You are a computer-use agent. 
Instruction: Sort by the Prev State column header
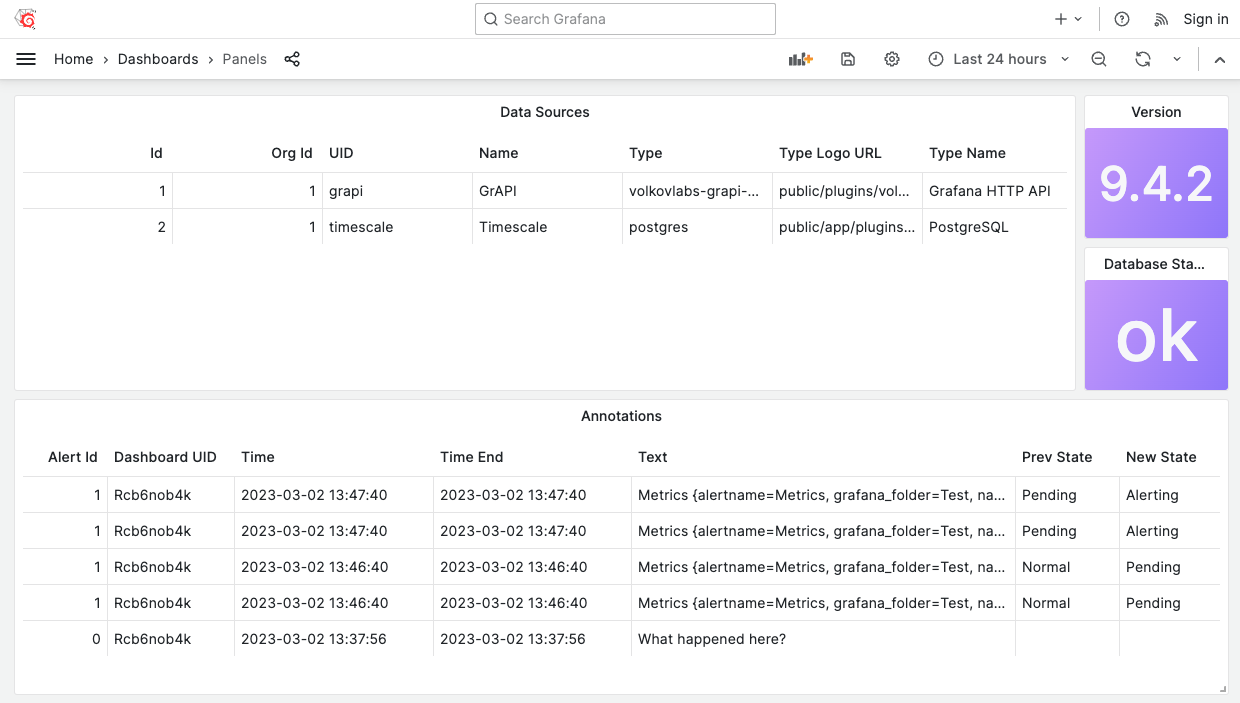[1057, 457]
